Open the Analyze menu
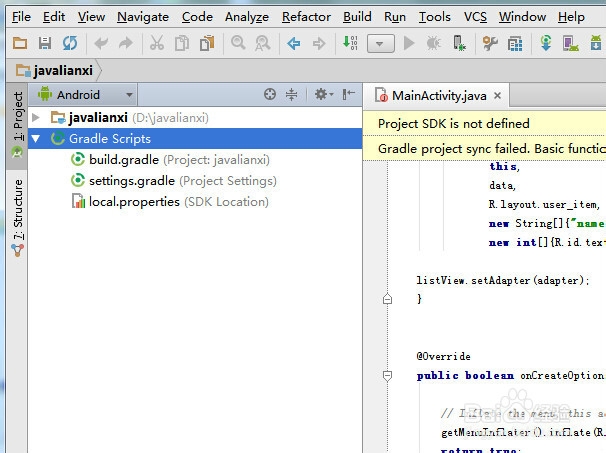Viewport: 606px width, 453px height. [x=247, y=17]
